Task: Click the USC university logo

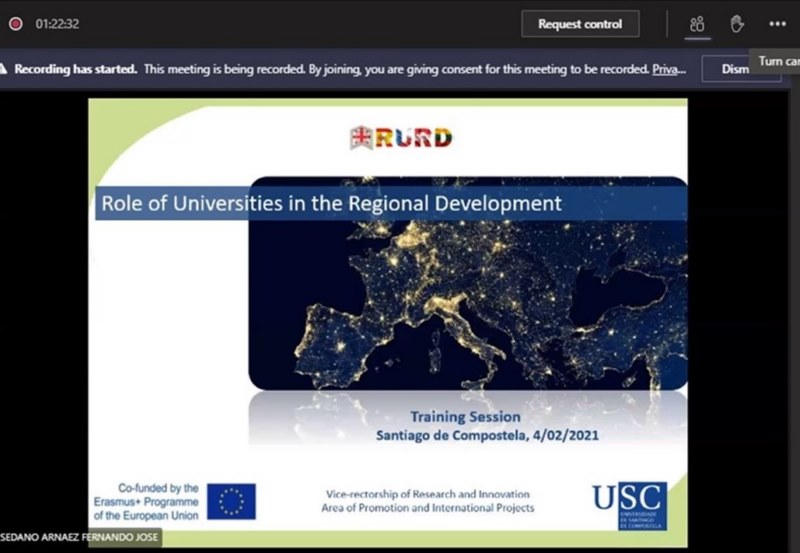Action: click(630, 506)
